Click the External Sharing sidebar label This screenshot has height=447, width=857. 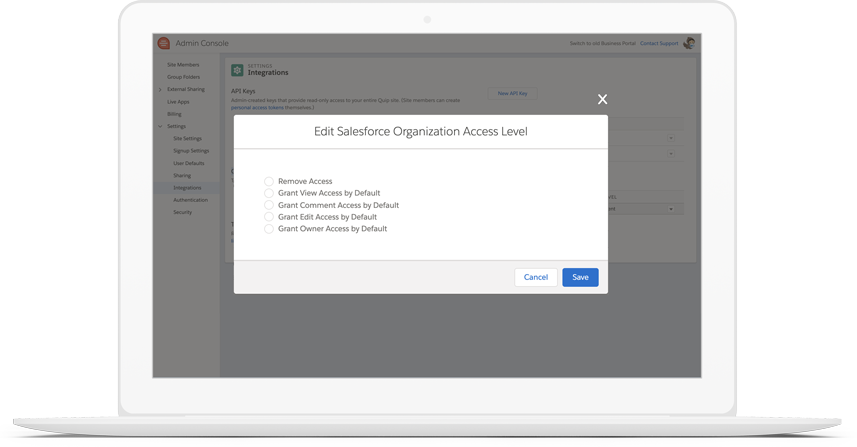tap(186, 89)
